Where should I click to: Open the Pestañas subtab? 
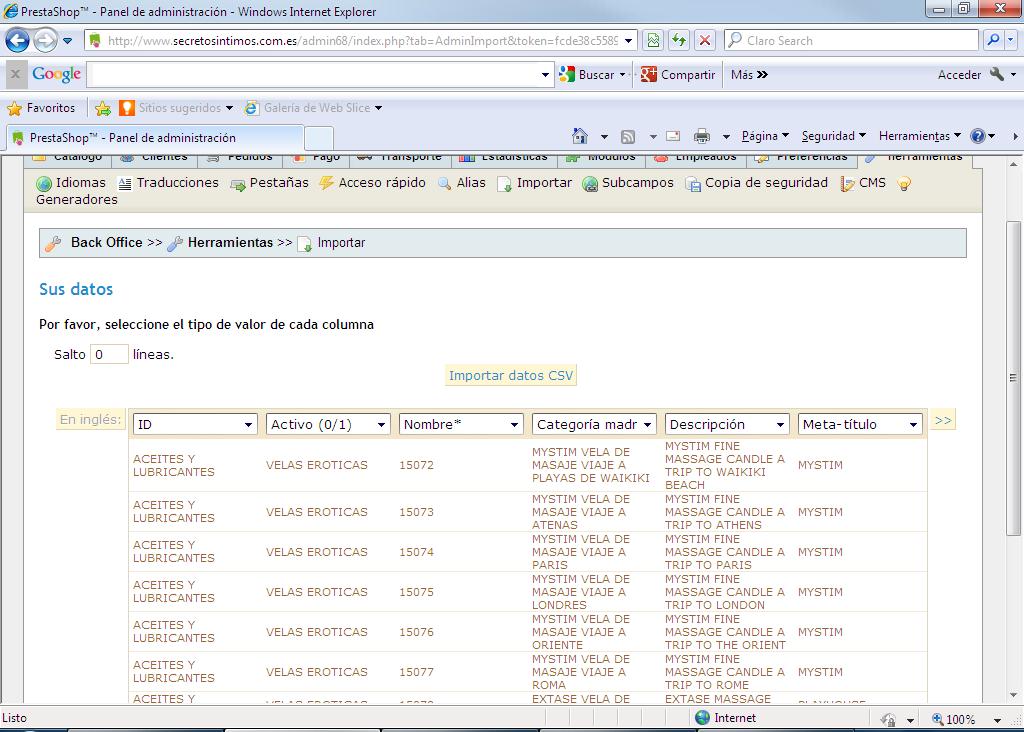click(269, 183)
